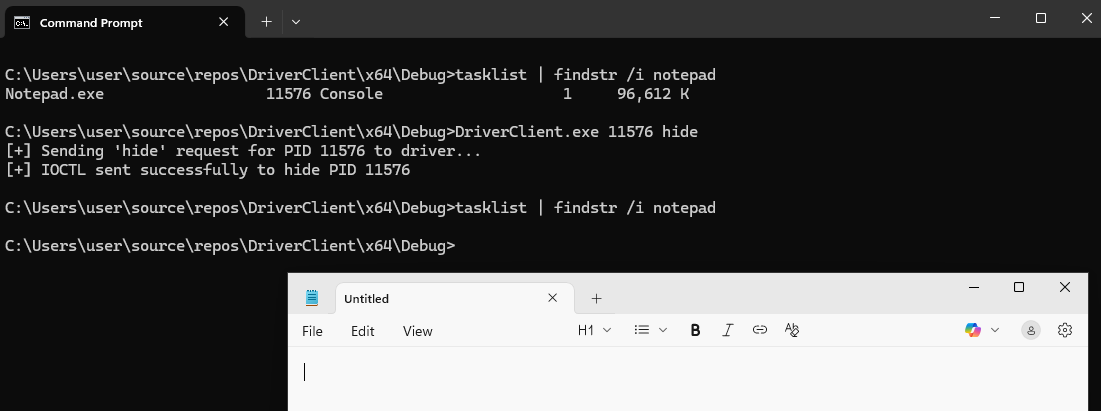Click the Copilot icon in Notepad
The width and height of the screenshot is (1101, 411).
click(972, 330)
